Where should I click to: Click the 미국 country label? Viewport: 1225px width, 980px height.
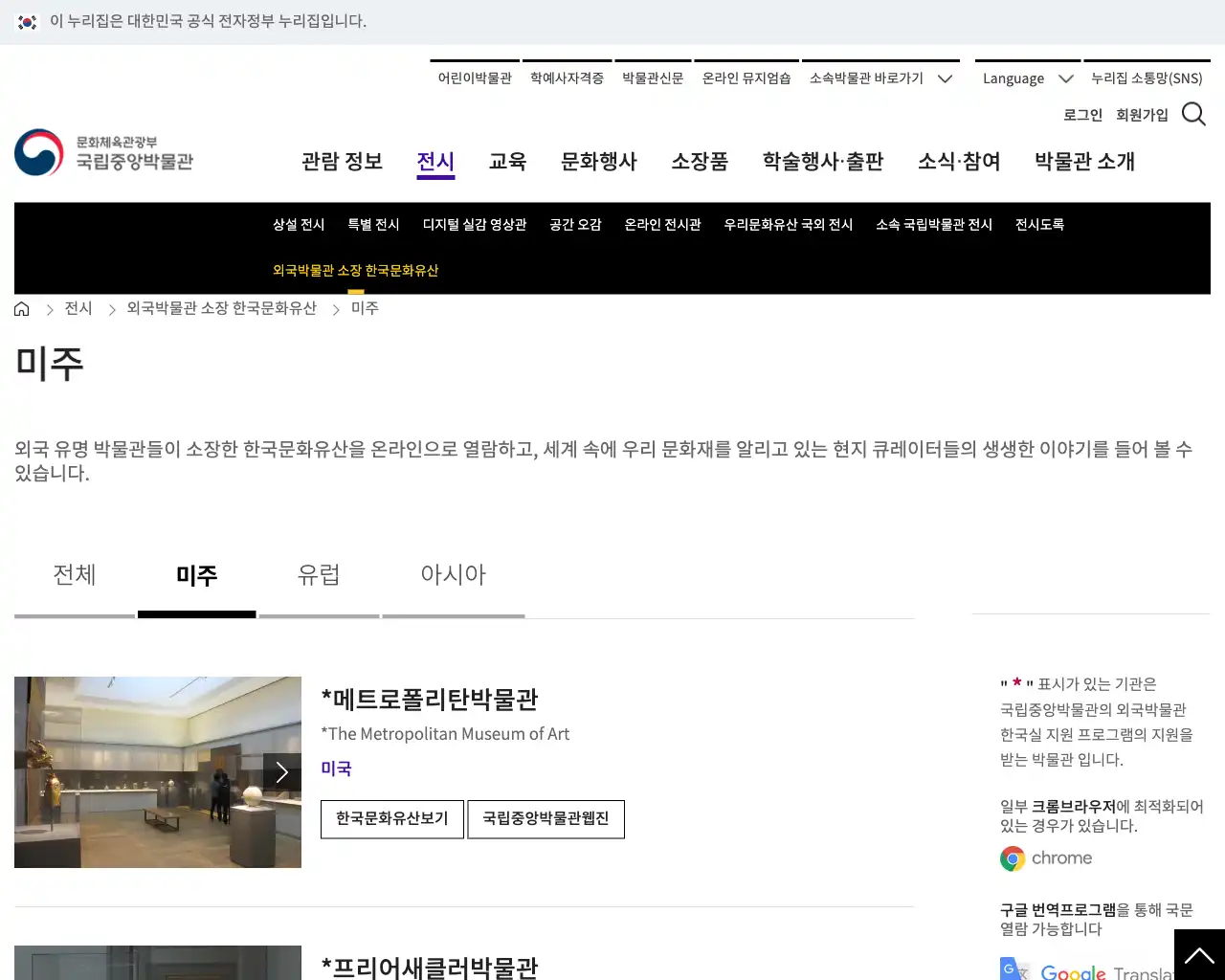pos(336,768)
